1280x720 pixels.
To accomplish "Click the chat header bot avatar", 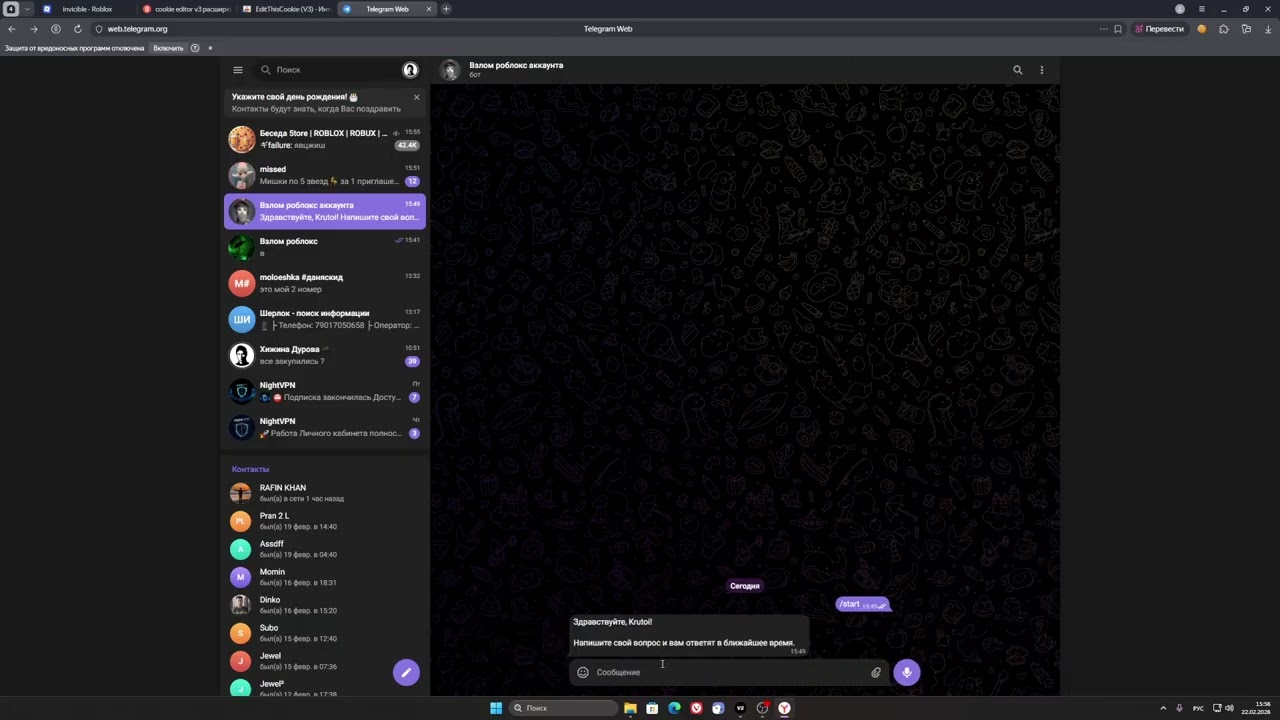I will point(450,70).
